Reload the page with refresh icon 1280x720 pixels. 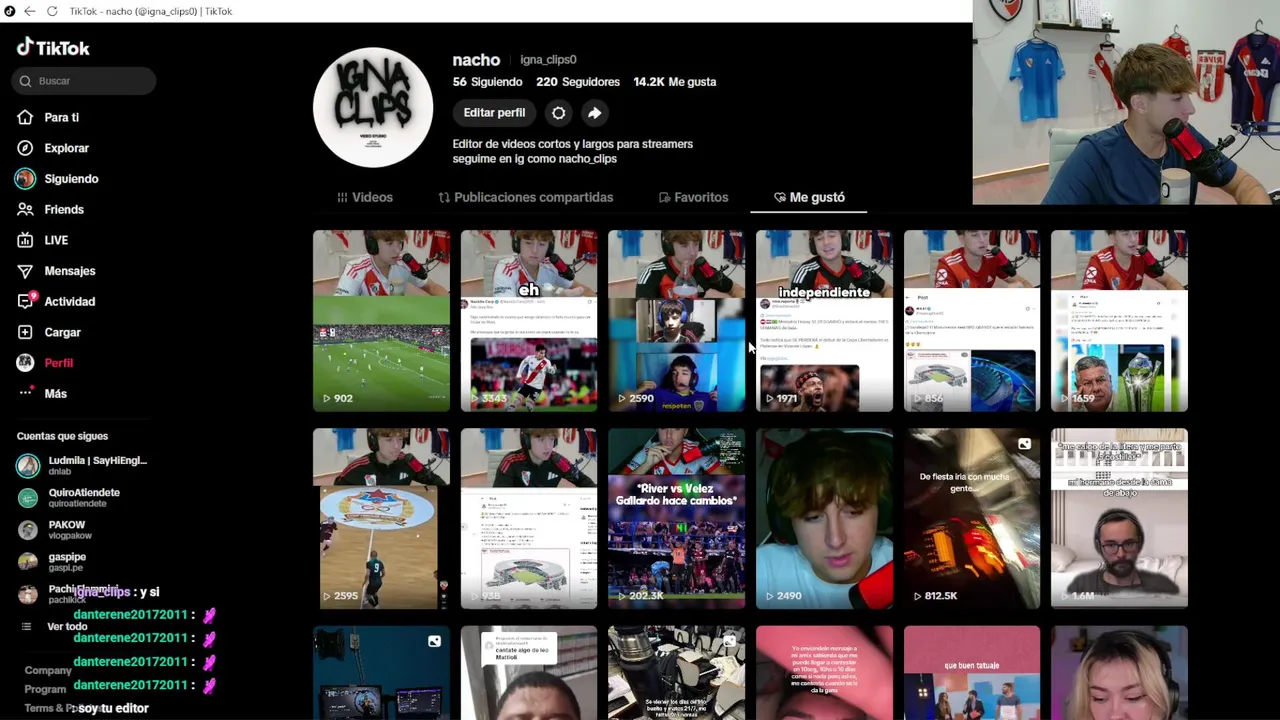52,11
